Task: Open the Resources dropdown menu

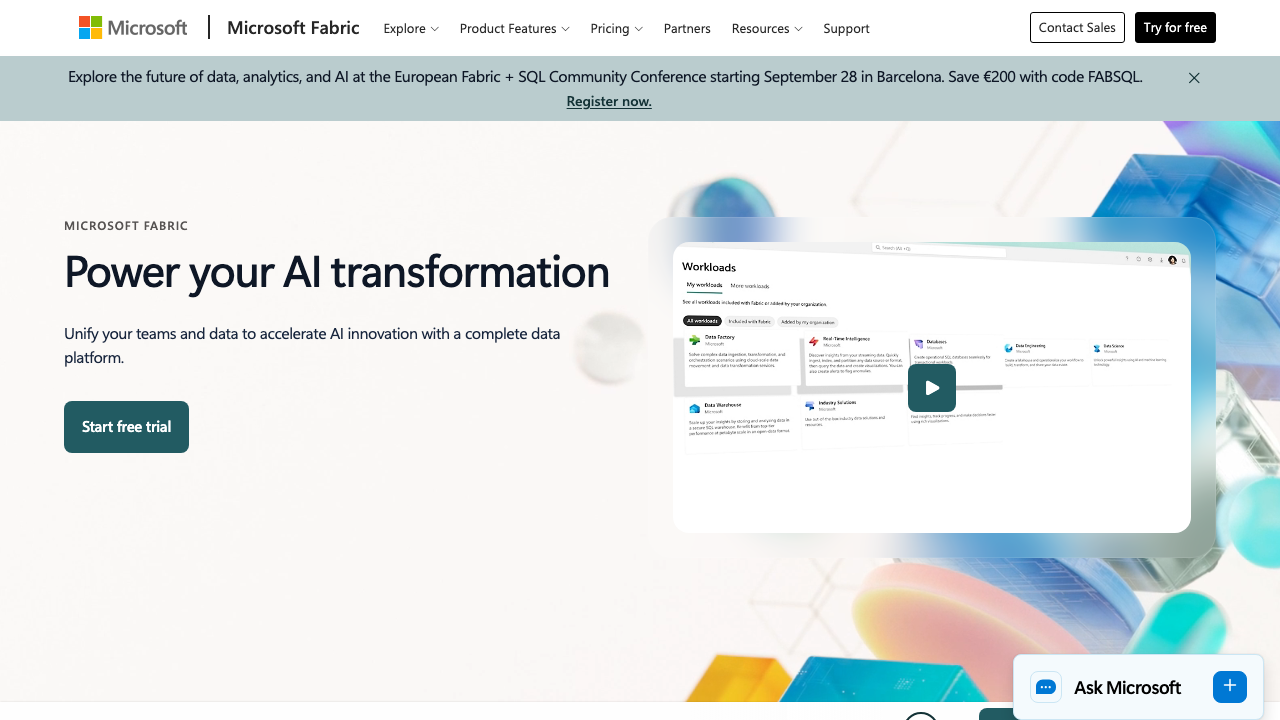Action: tap(767, 28)
